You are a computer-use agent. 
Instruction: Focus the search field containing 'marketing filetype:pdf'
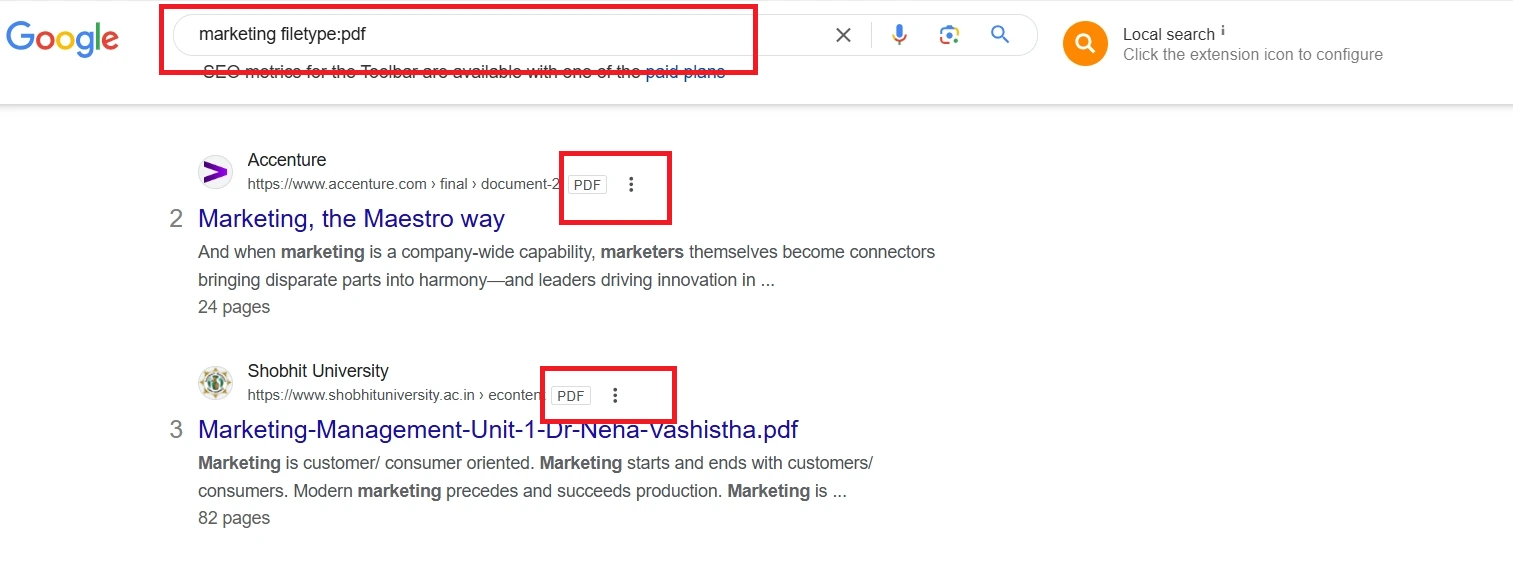[x=500, y=35]
